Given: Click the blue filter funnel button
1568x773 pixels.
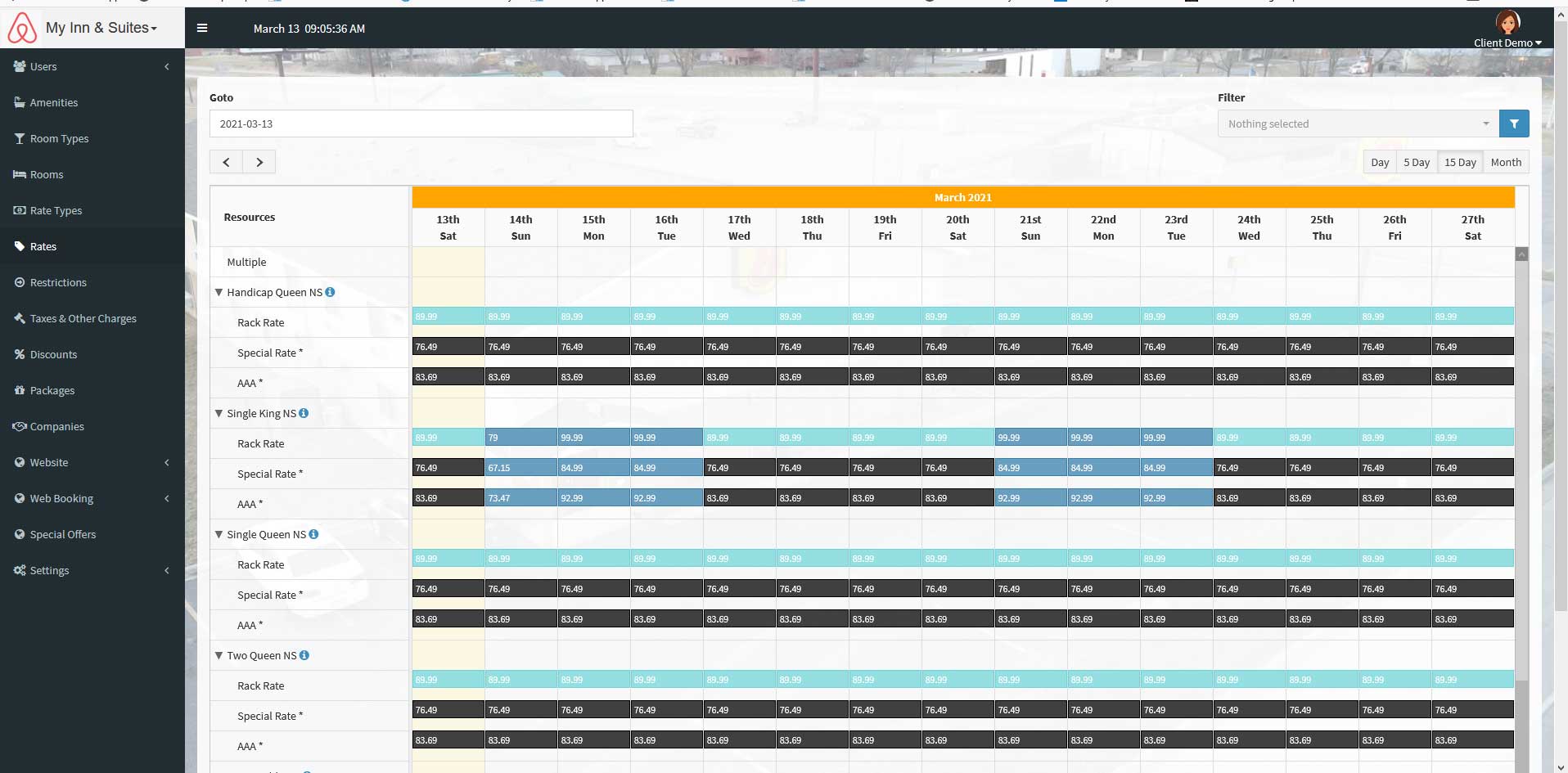Looking at the screenshot, I should (x=1513, y=124).
